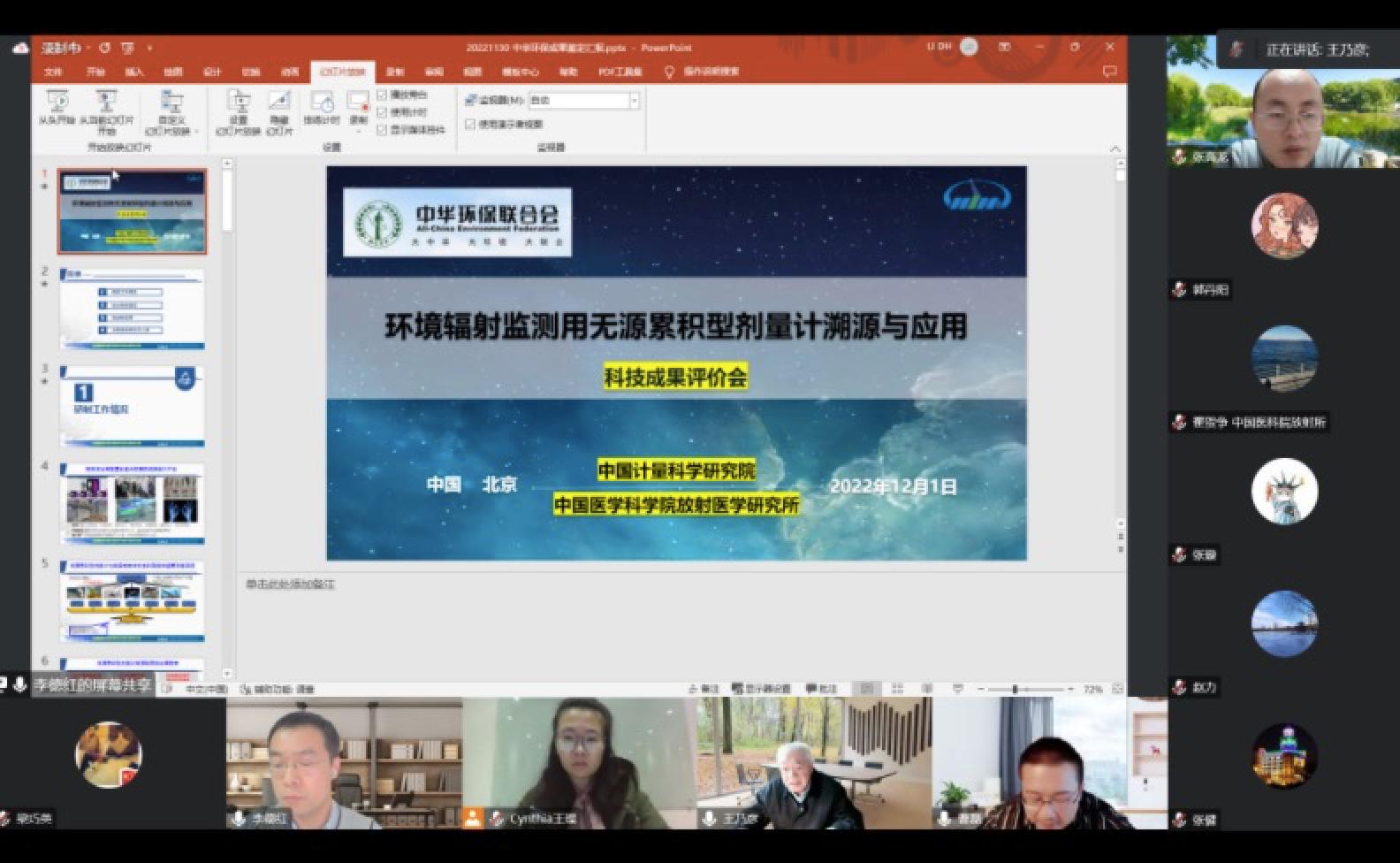Click the zoom slider in status bar
1400x863 pixels.
point(1015,689)
